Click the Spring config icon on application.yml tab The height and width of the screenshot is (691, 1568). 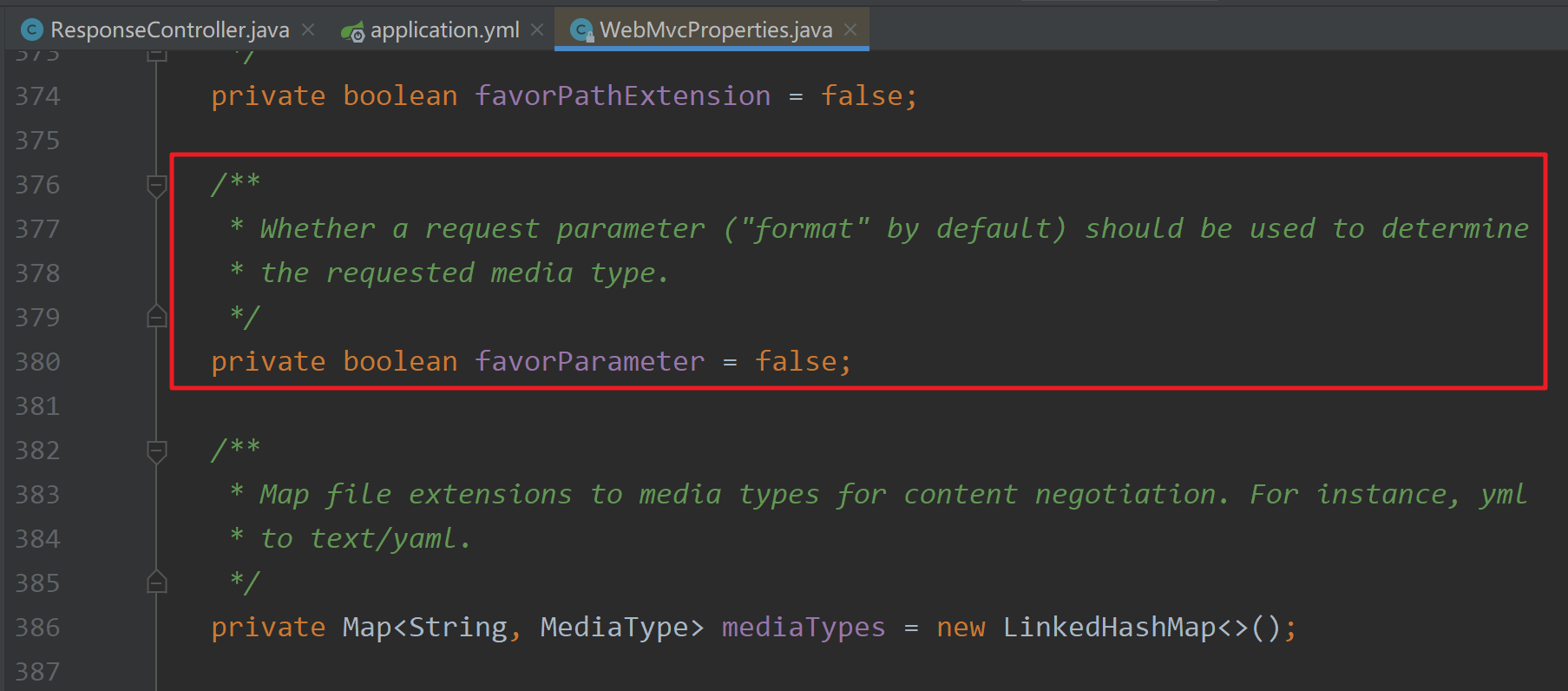(x=352, y=32)
